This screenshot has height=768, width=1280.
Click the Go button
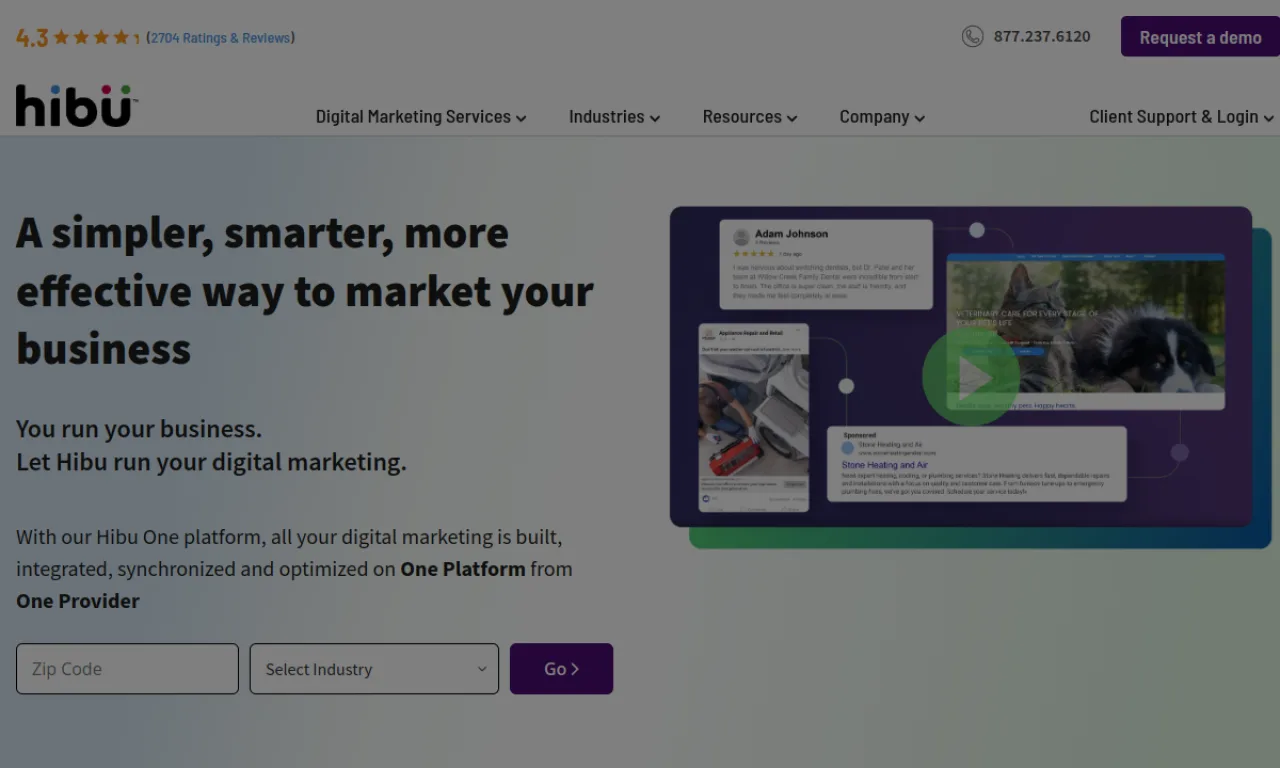click(561, 669)
